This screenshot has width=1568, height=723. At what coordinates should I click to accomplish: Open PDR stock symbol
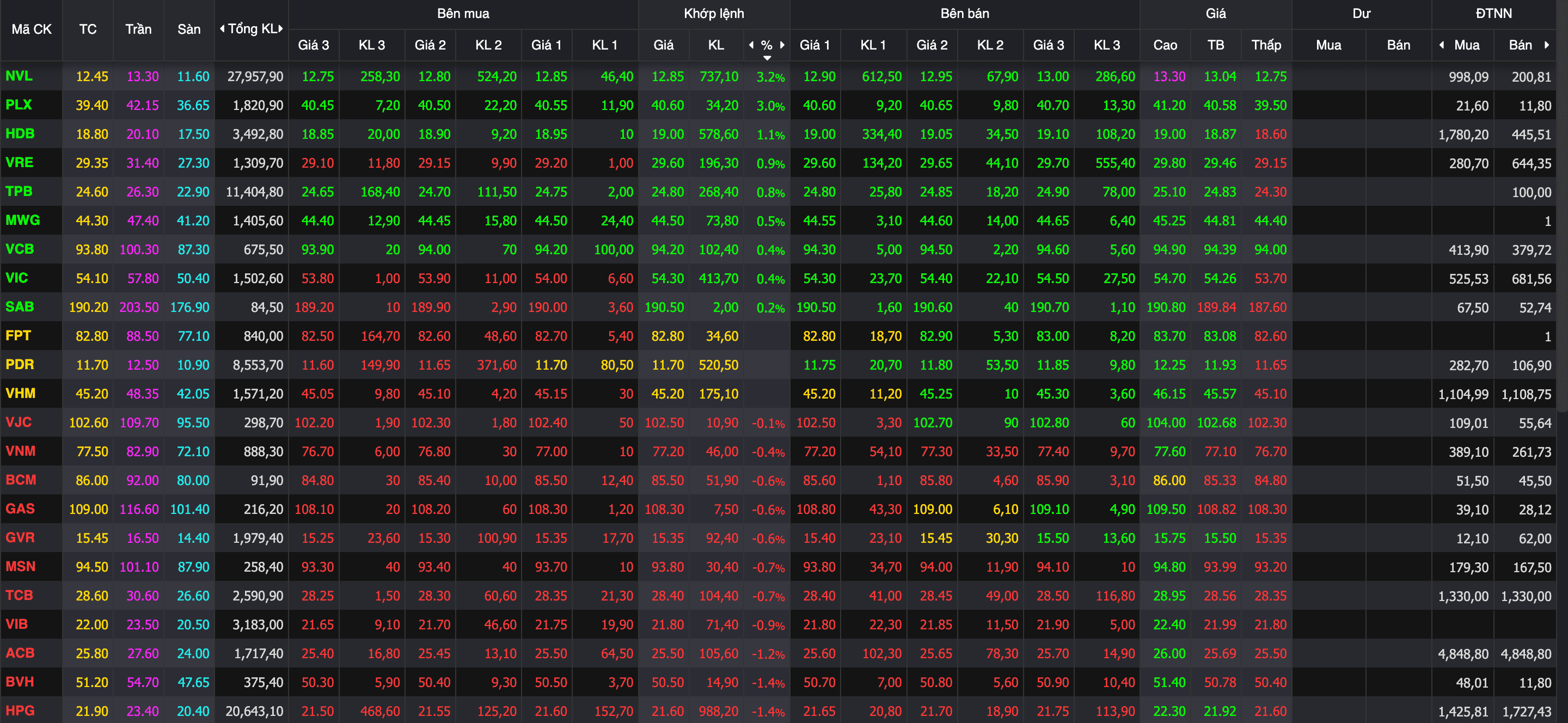tap(20, 365)
